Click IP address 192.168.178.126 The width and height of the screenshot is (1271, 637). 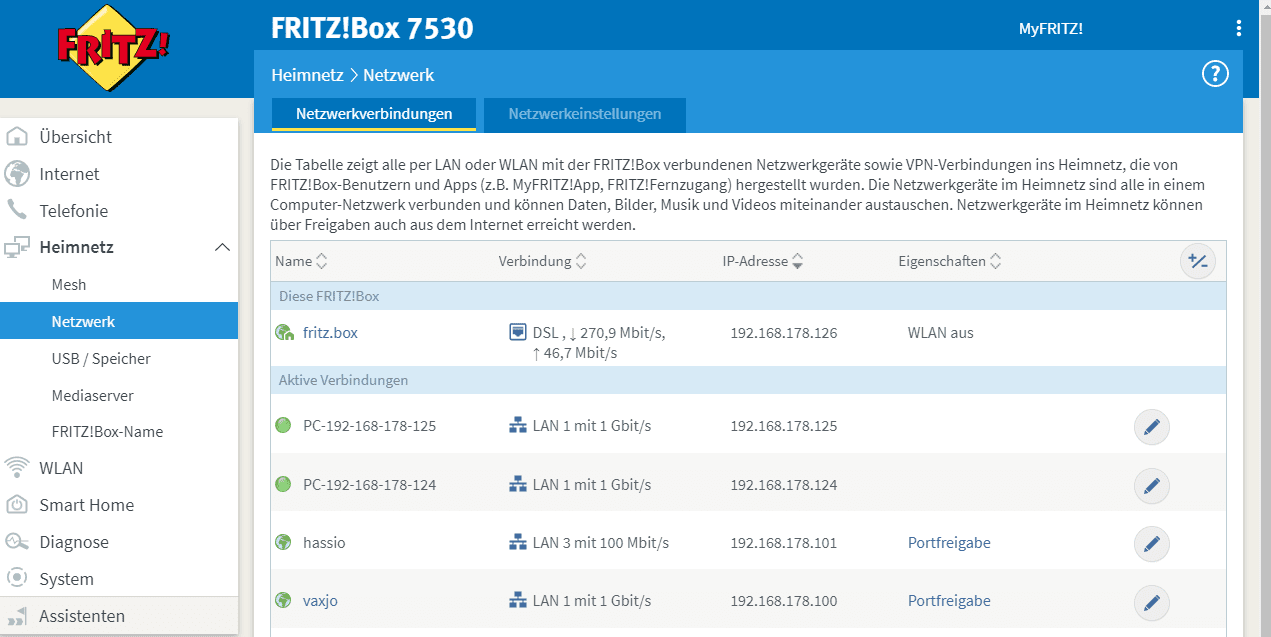(x=784, y=333)
